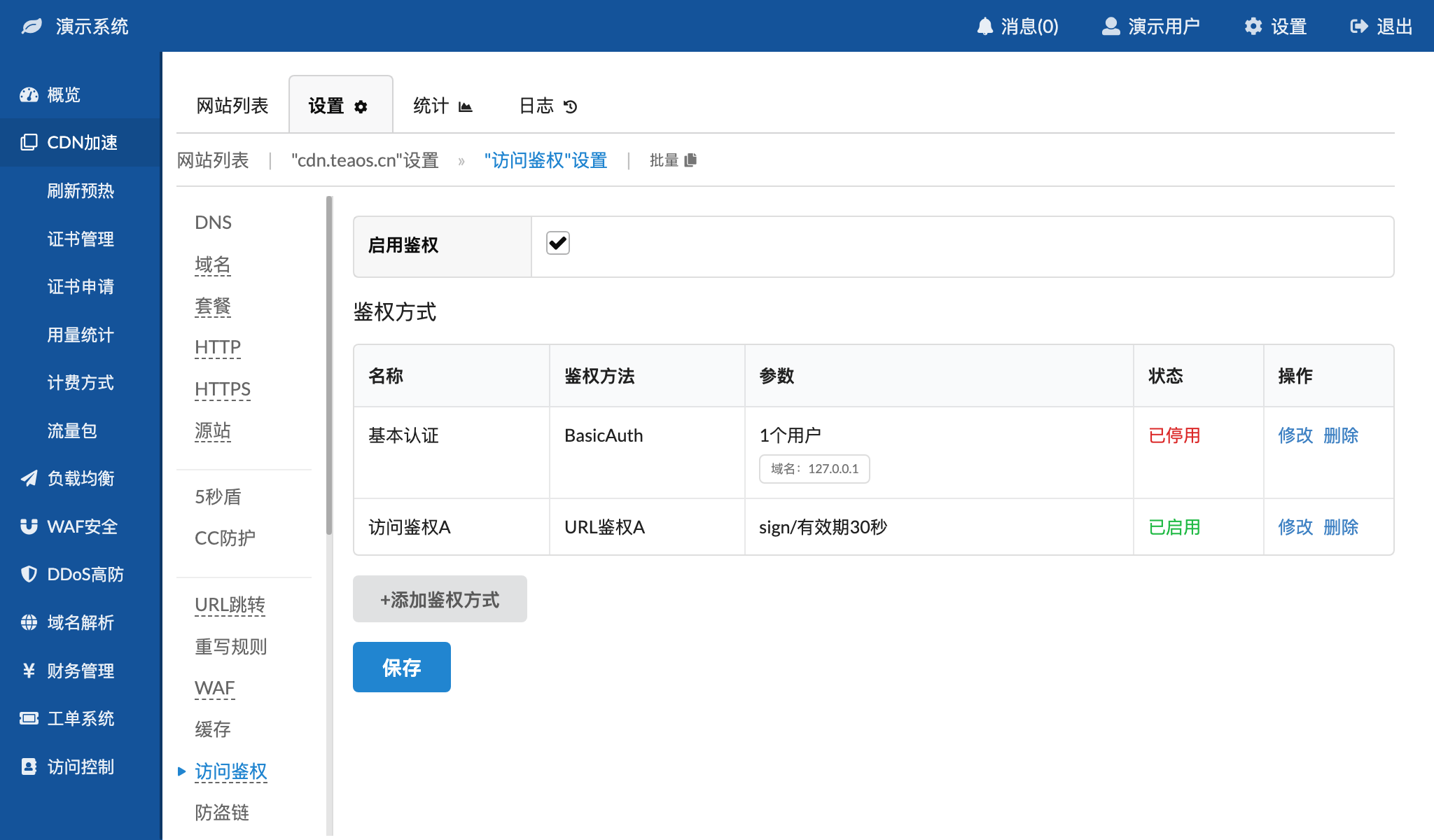Viewport: 1434px width, 840px height.
Task: Switch to the Statistics tab
Action: 443,106
